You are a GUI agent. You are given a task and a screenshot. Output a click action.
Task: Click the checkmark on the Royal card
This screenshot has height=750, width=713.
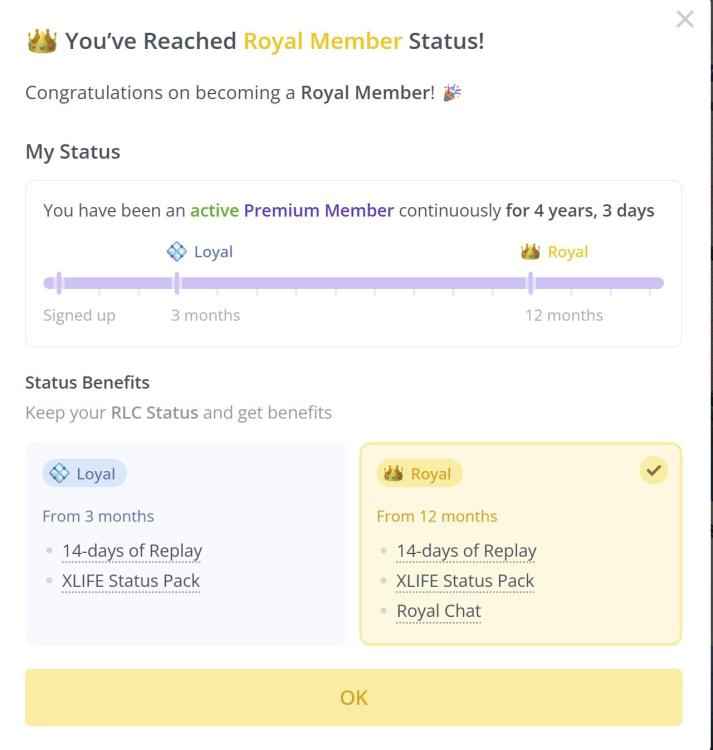[654, 470]
